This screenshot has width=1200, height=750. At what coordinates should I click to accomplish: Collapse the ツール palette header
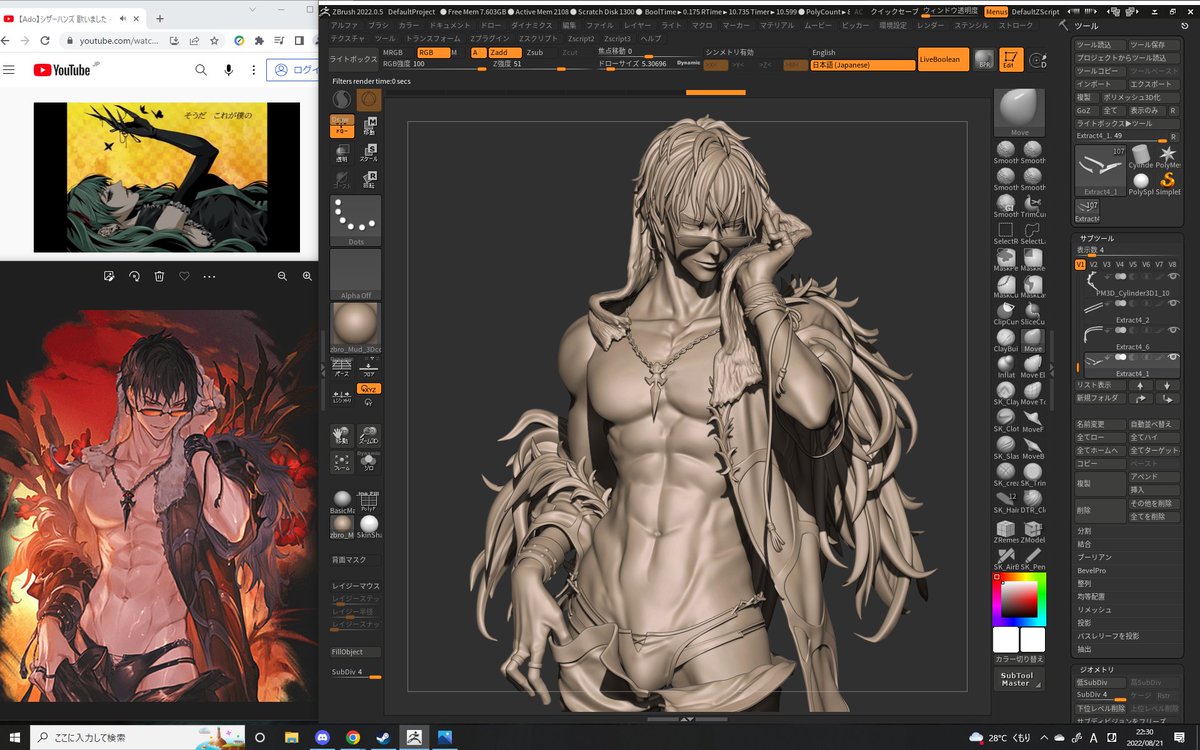(1085, 26)
